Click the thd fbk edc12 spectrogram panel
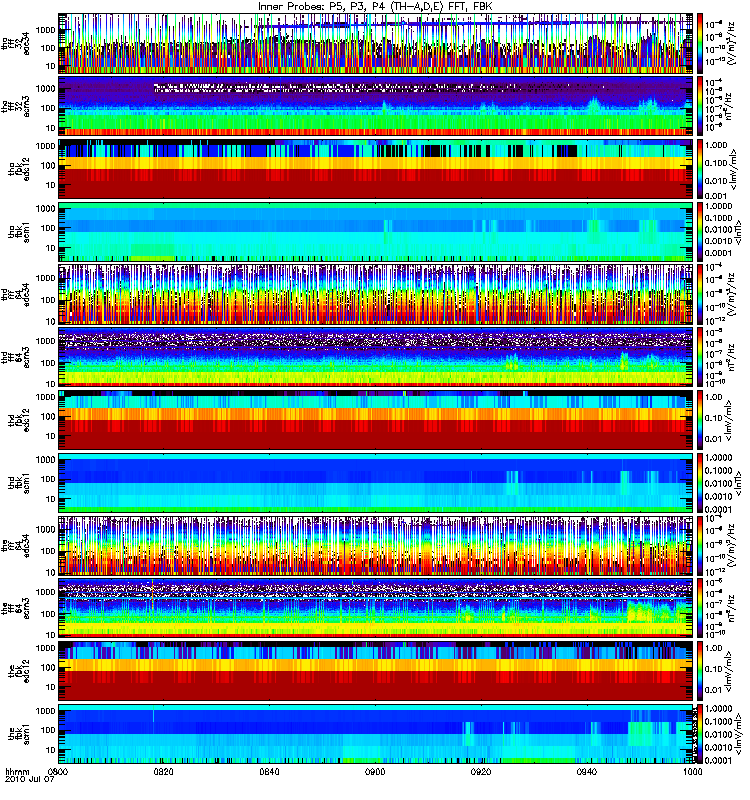The width and height of the screenshot is (750, 800). click(376, 420)
